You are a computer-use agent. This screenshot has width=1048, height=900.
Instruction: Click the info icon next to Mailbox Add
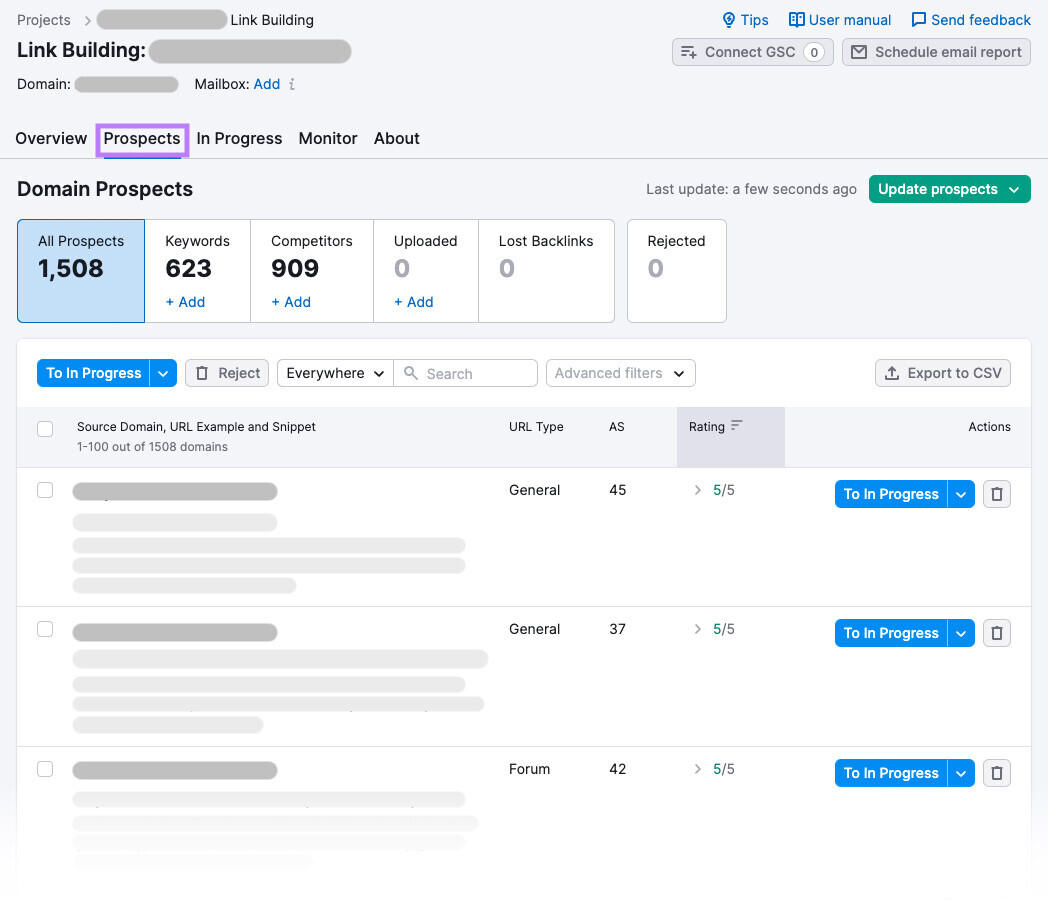click(291, 84)
